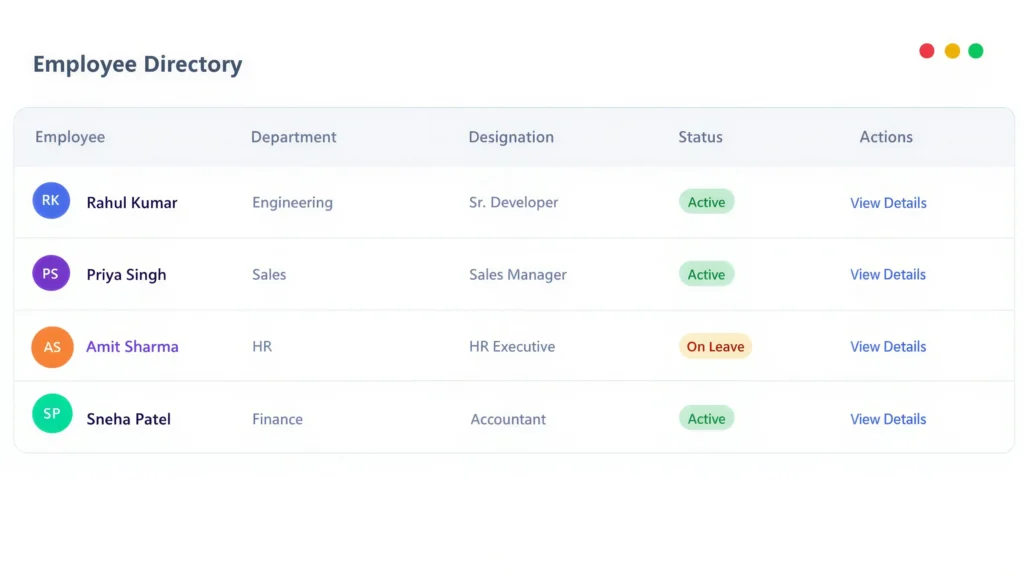The height and width of the screenshot is (578, 1024).
Task: Click Rahul Kumar's RK avatar icon
Action: [x=51, y=200]
